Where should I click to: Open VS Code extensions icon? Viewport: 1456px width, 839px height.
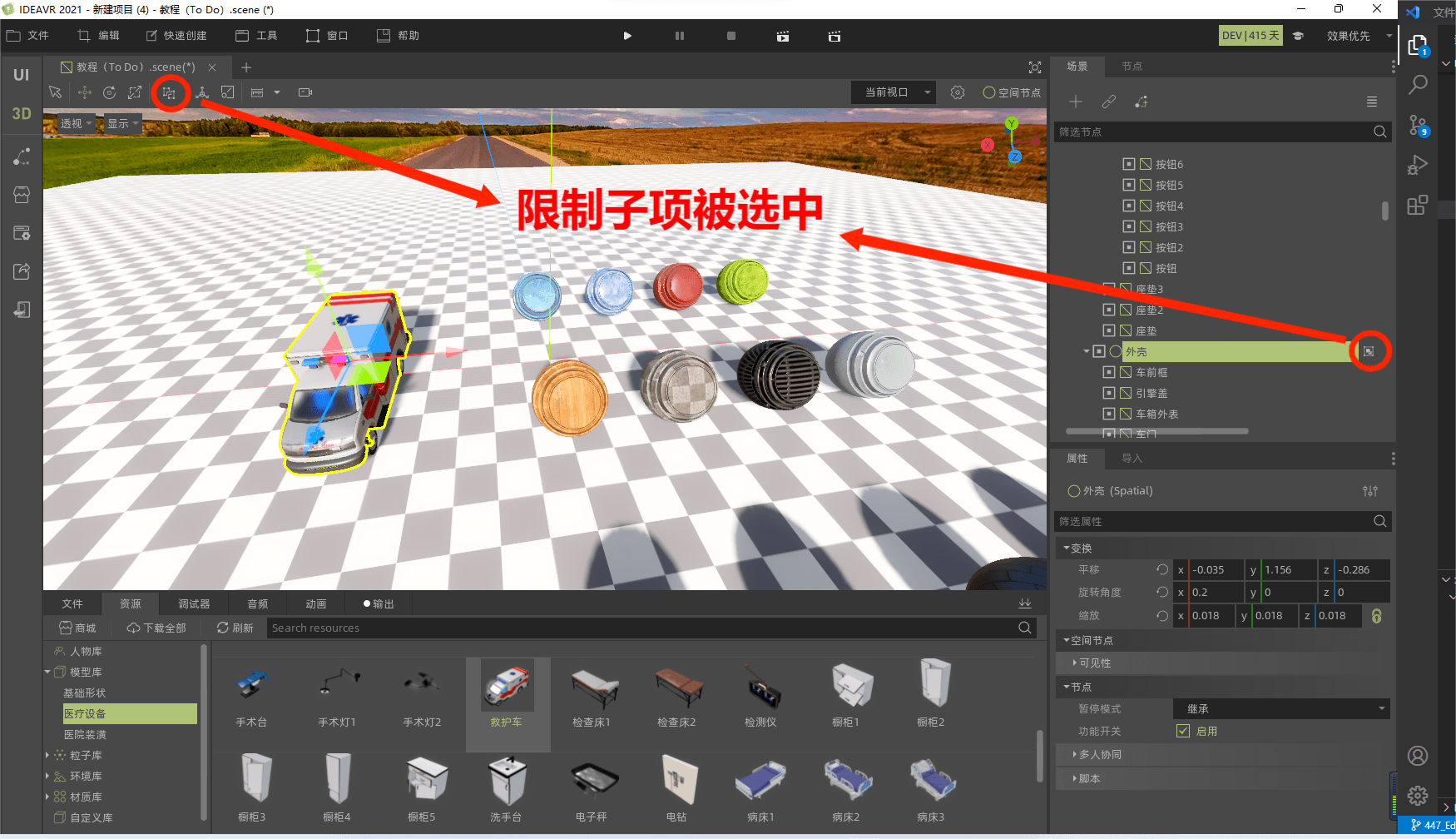coord(1418,205)
